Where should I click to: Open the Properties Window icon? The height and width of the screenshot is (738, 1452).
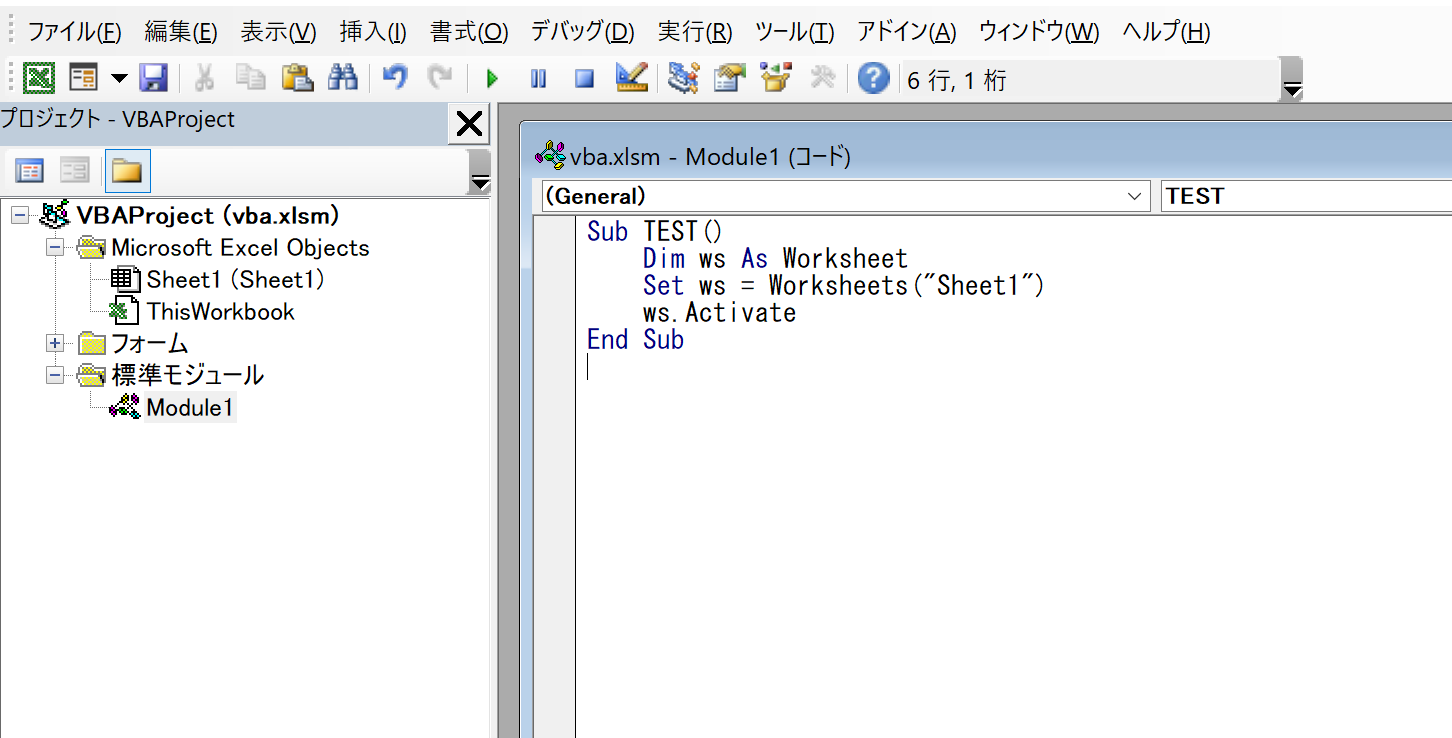point(729,78)
